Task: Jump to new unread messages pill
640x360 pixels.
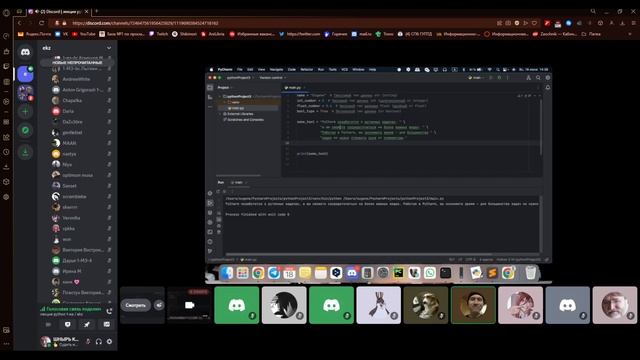Action: 78,63
